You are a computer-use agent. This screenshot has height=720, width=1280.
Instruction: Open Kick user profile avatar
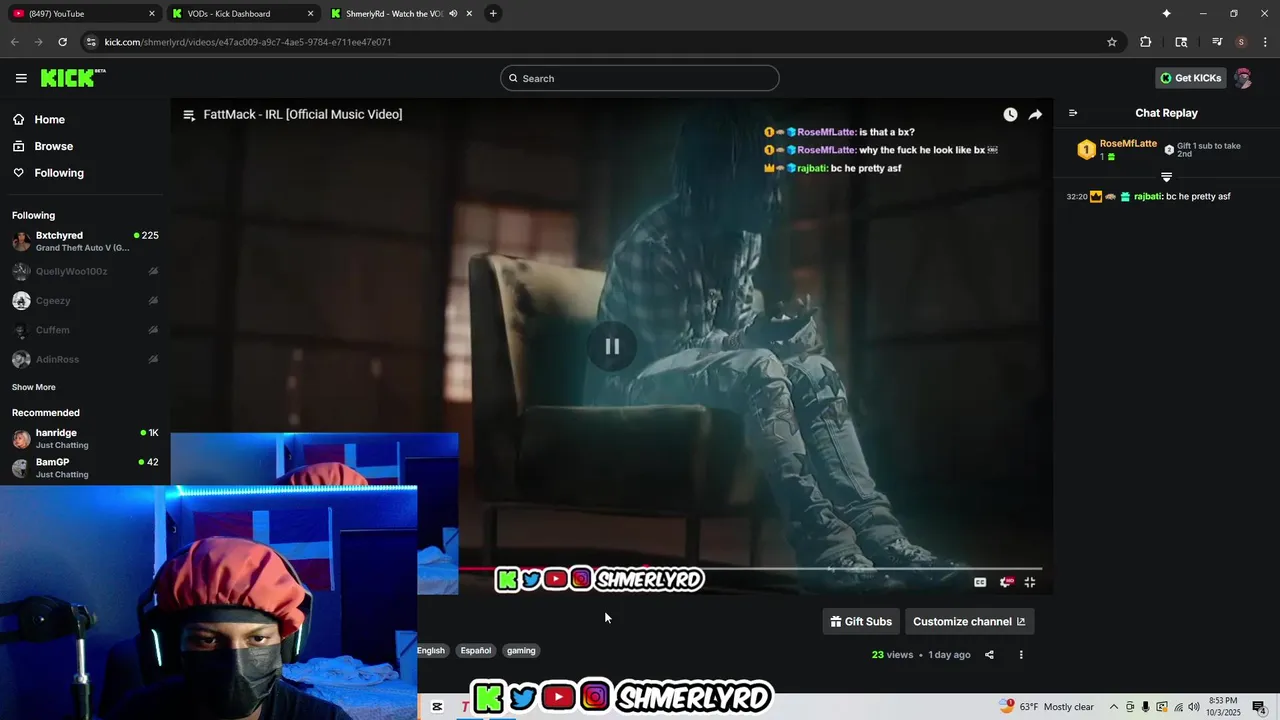coord(1243,78)
